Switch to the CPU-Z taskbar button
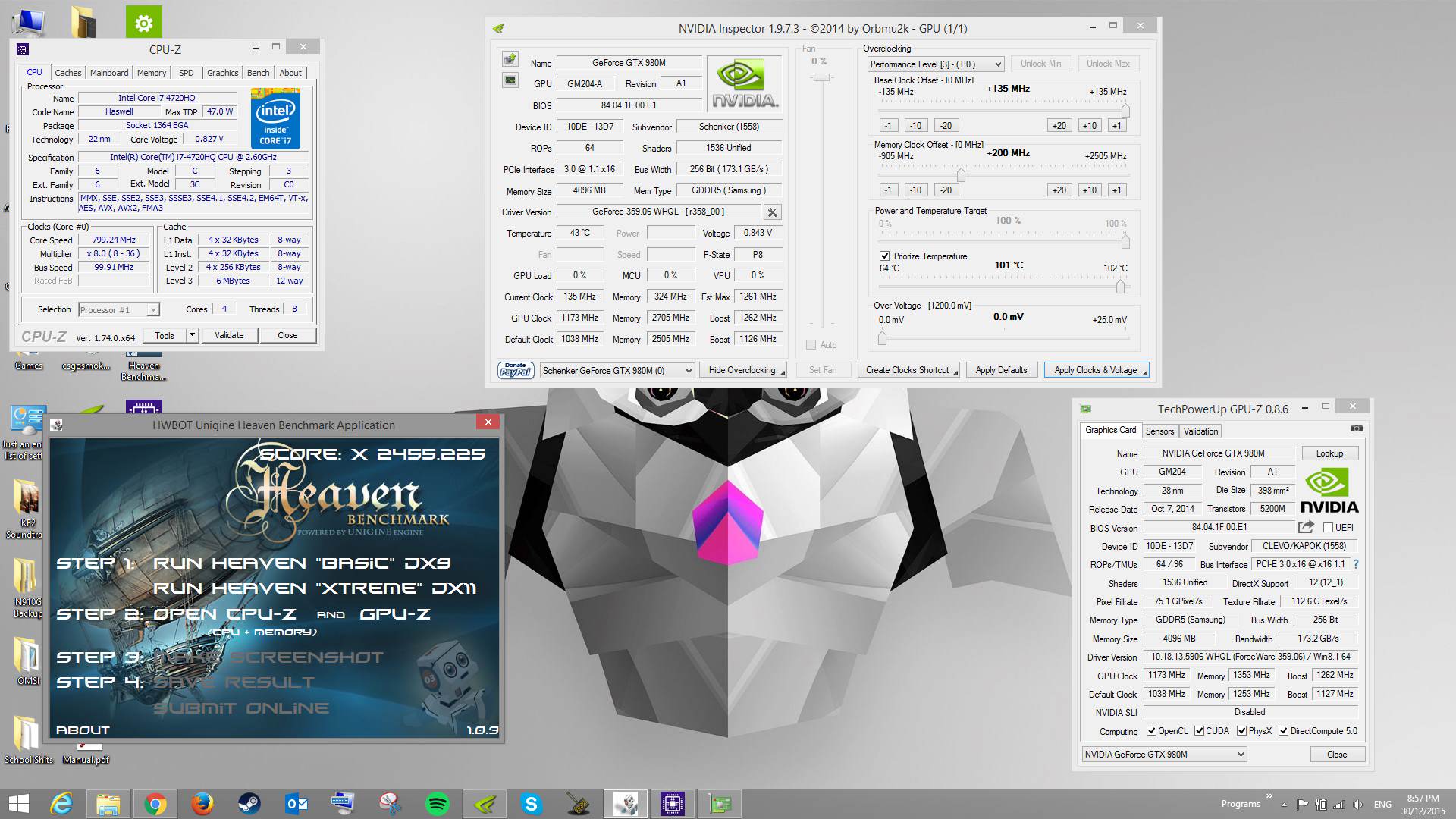Image resolution: width=1456 pixels, height=819 pixels. (x=672, y=804)
